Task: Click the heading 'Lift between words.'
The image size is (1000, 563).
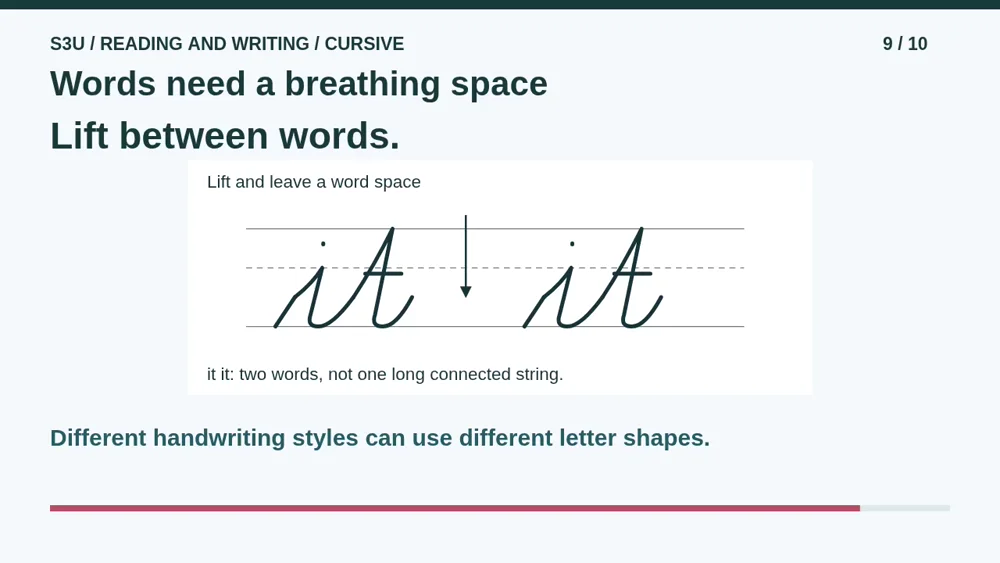Action: pyautogui.click(x=224, y=135)
